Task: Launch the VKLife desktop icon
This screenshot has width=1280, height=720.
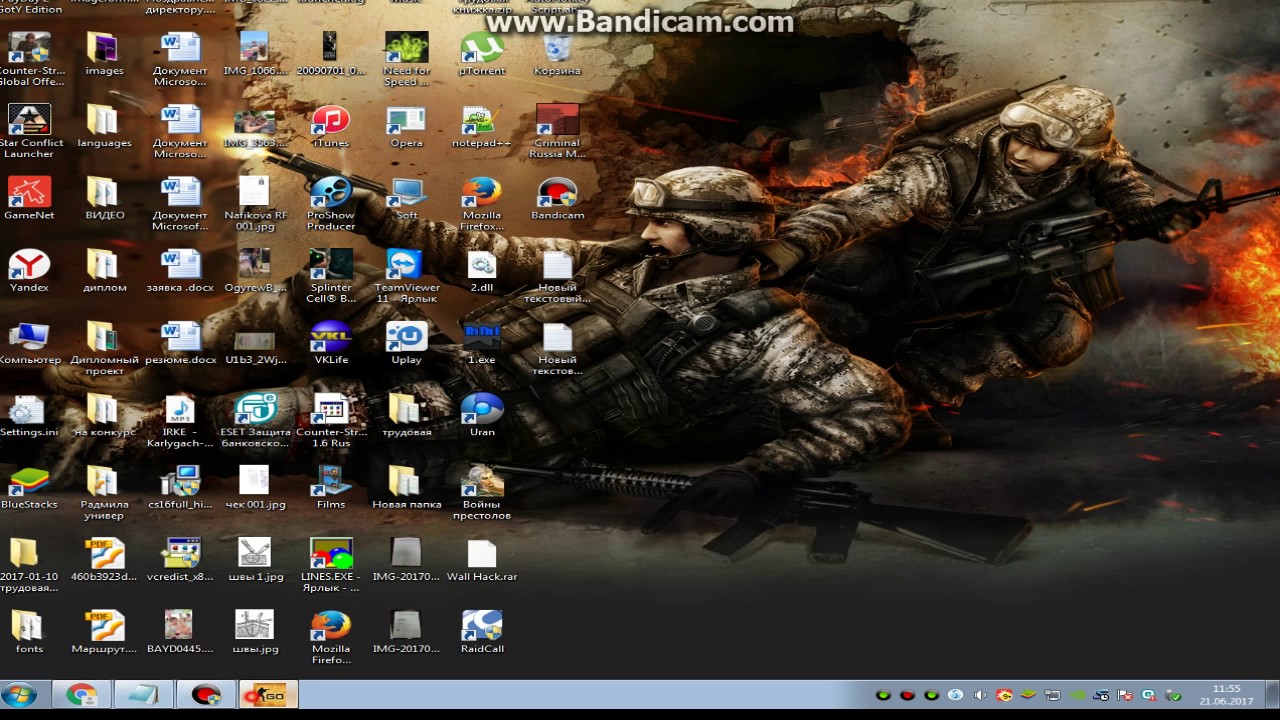Action: click(x=331, y=342)
